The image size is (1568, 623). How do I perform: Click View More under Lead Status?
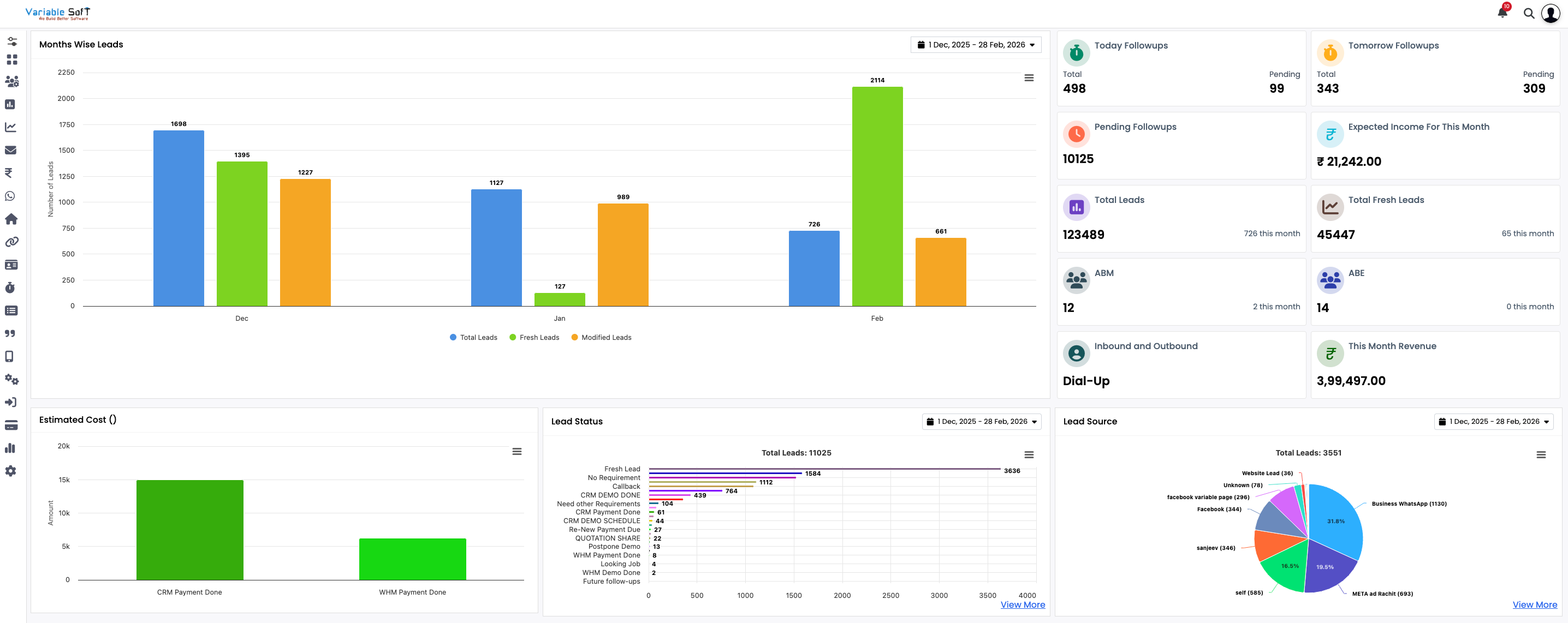1023,604
